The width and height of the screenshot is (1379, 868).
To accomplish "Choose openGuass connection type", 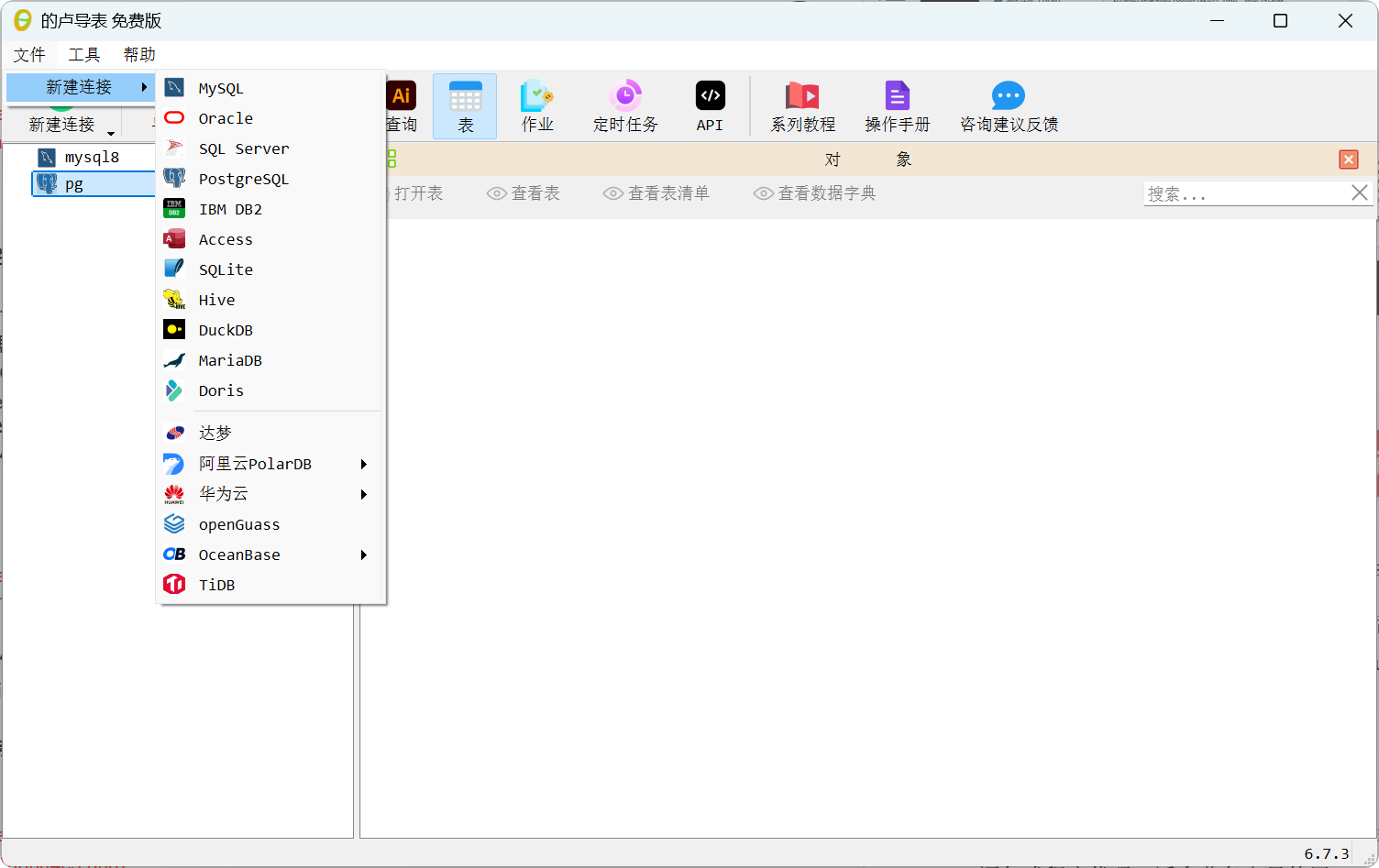I will pos(270,524).
